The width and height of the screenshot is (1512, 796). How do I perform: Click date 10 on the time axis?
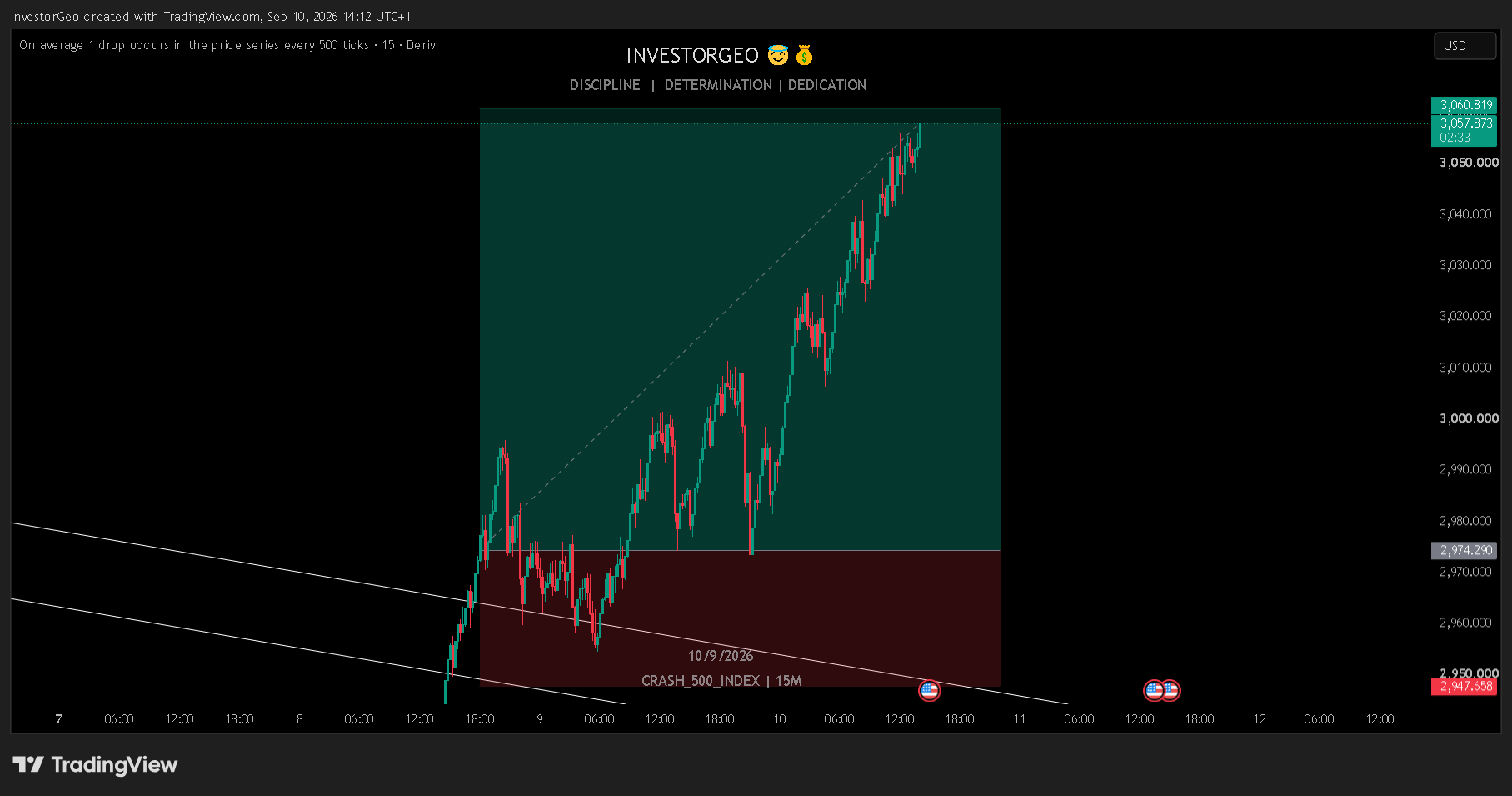coord(780,718)
